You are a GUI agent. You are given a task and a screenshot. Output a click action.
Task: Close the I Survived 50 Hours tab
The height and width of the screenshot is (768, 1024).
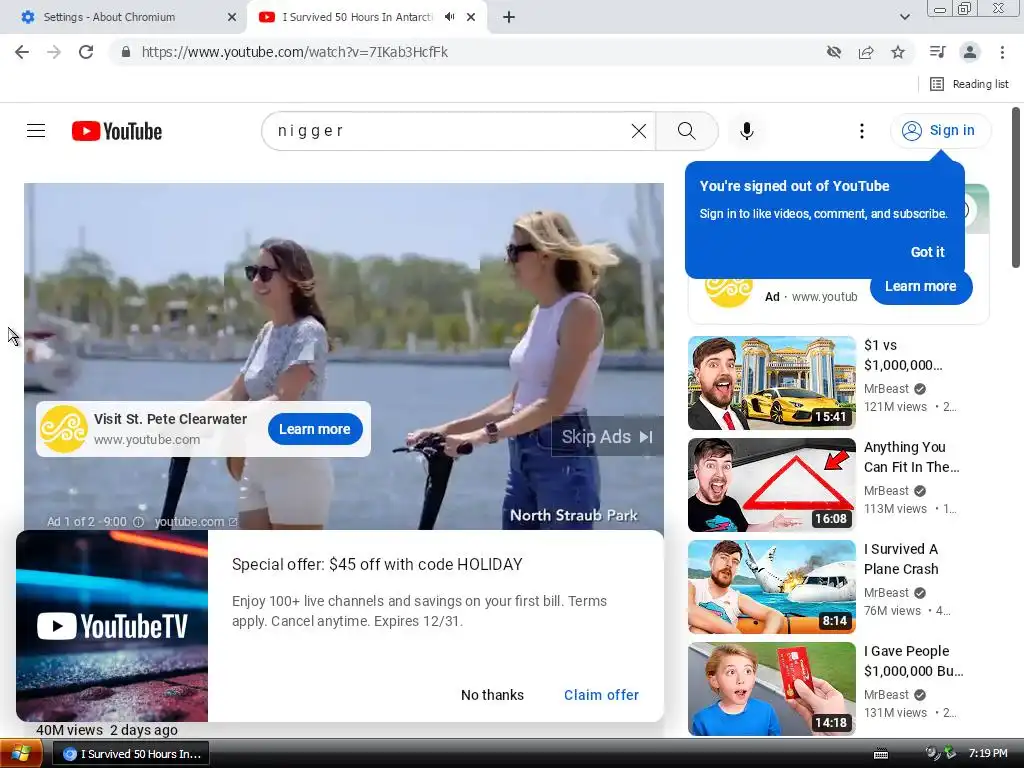click(x=471, y=17)
